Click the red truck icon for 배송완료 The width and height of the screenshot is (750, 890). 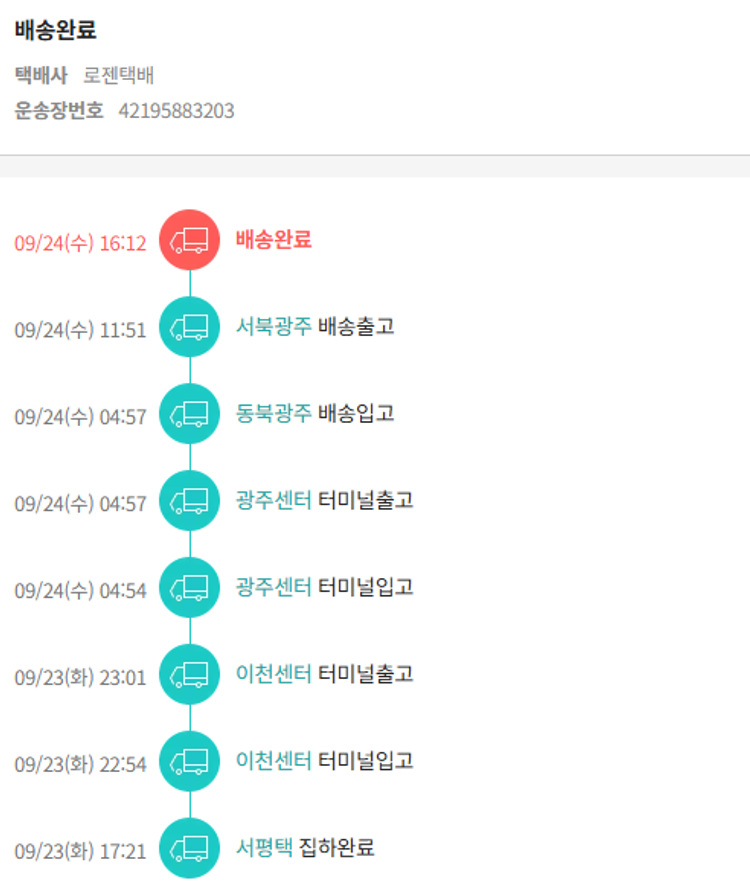[x=189, y=240]
